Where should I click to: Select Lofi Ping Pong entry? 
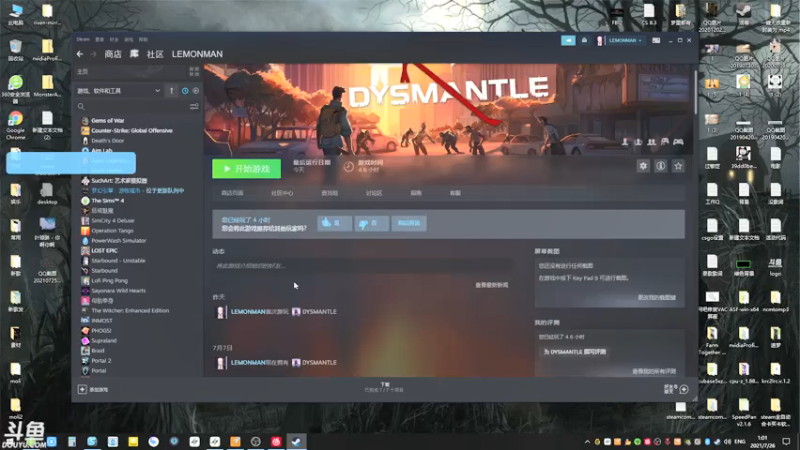pyautogui.click(x=109, y=281)
